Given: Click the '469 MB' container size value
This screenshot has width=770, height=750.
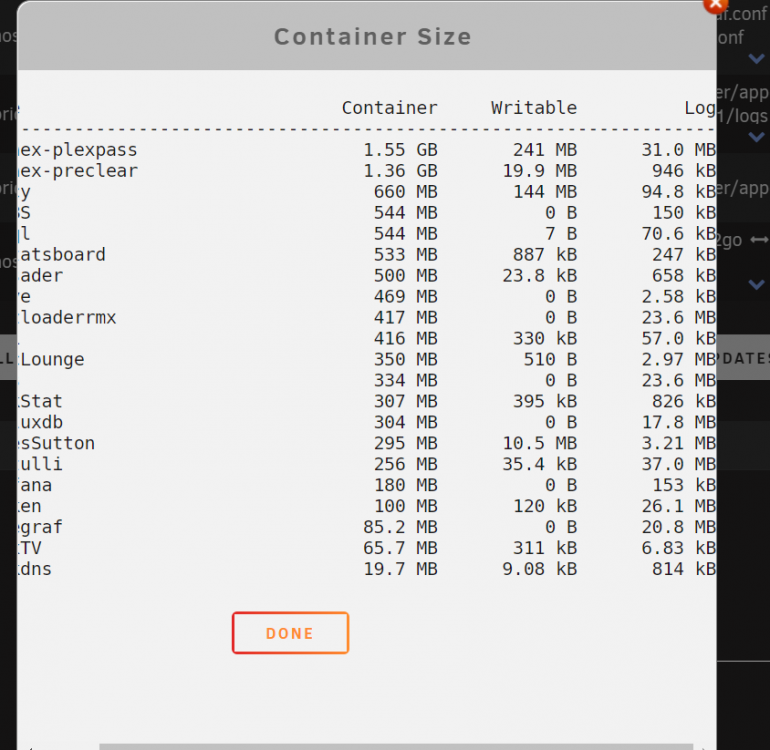Looking at the screenshot, I should (406, 297).
